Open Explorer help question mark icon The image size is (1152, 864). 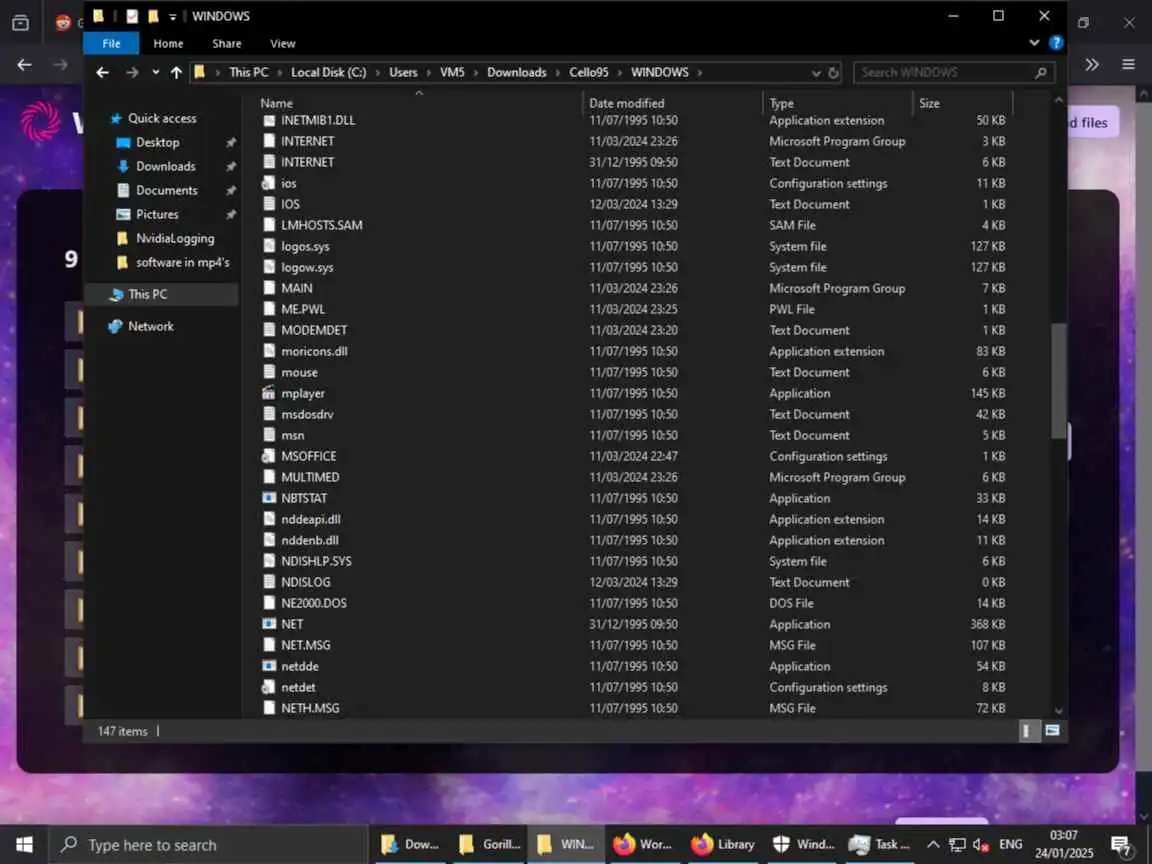tap(1056, 43)
